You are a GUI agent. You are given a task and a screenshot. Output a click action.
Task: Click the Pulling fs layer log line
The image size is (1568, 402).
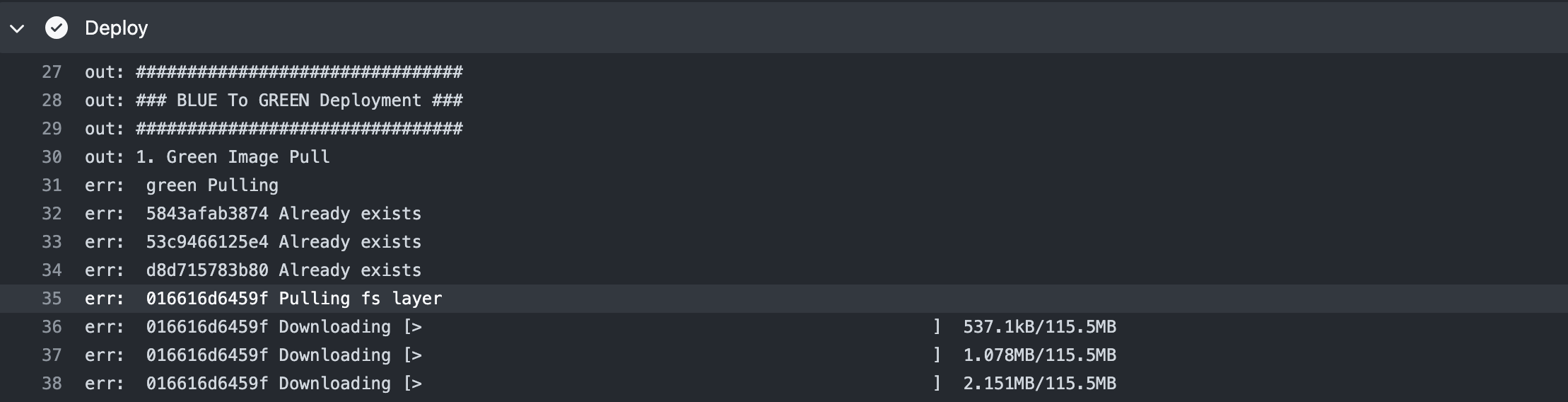(x=263, y=299)
